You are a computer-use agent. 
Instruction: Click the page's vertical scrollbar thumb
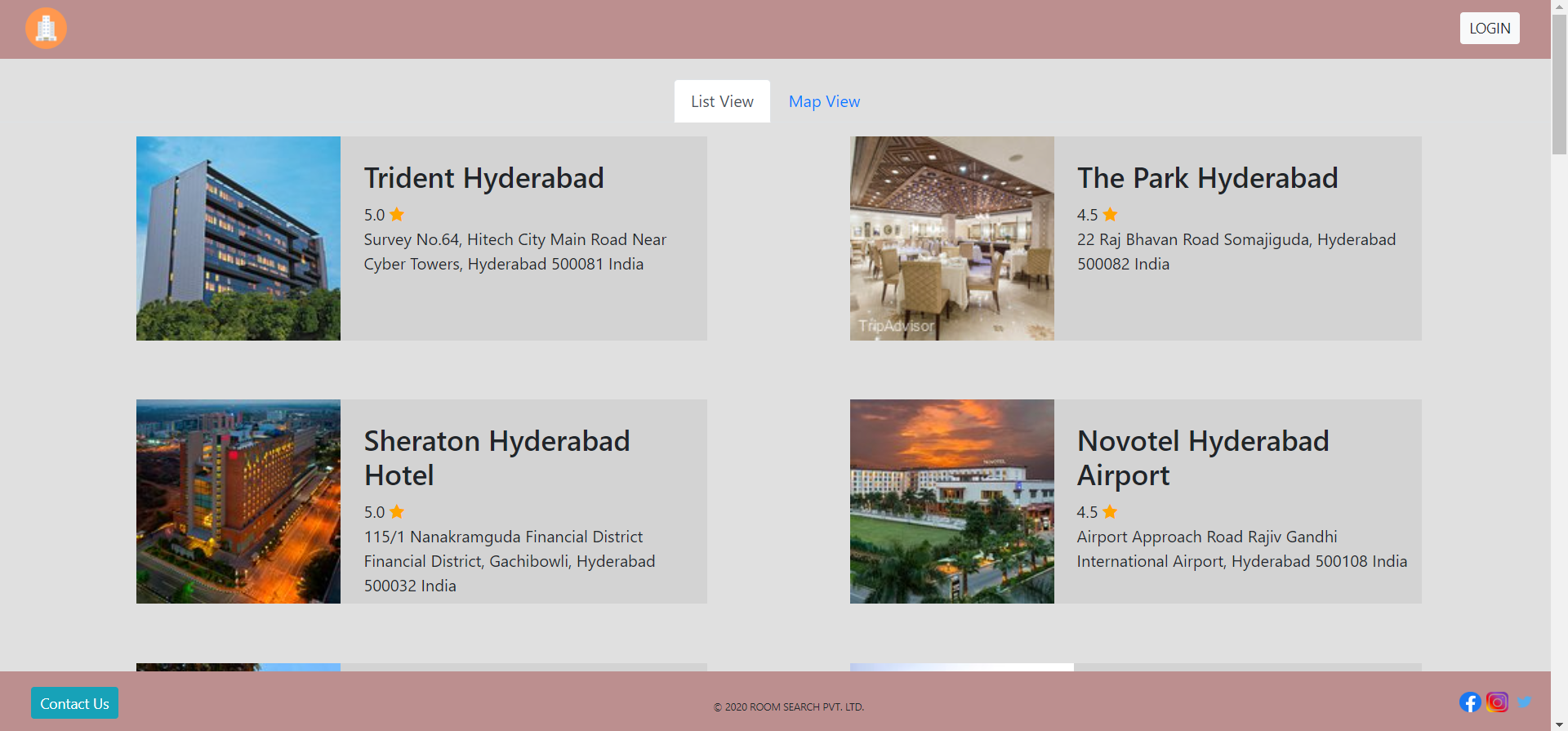(x=1559, y=85)
